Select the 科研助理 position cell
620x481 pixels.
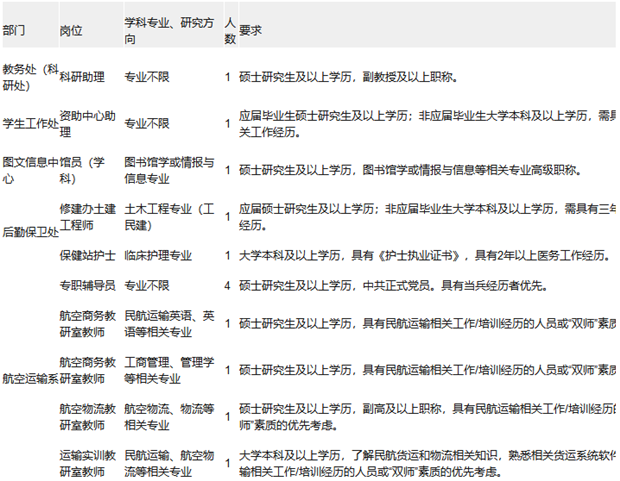pyautogui.click(x=85, y=76)
